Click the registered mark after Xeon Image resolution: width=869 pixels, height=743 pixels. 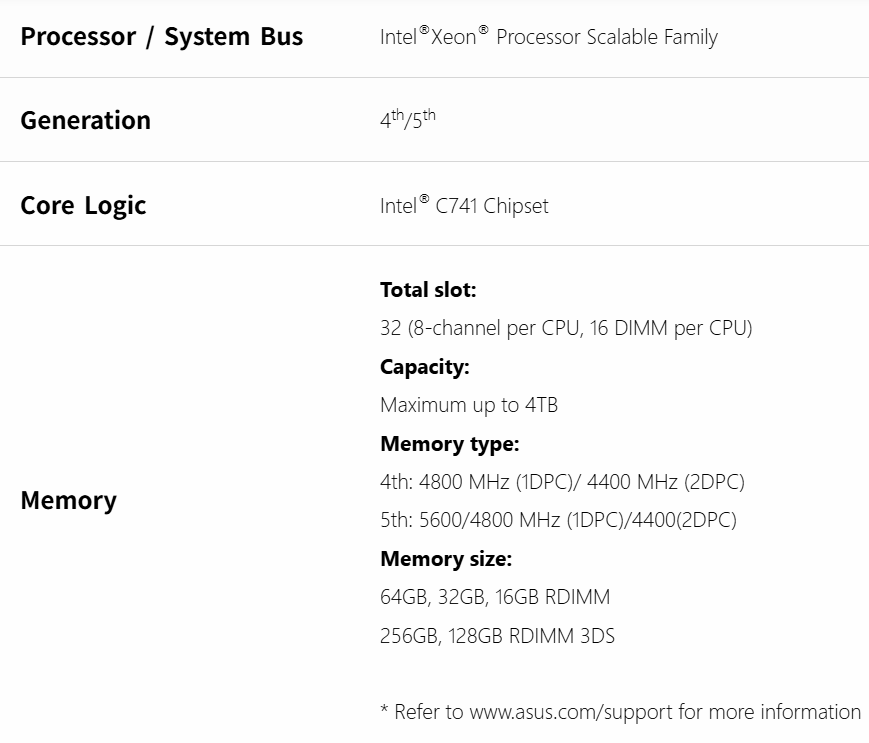[x=483, y=31]
